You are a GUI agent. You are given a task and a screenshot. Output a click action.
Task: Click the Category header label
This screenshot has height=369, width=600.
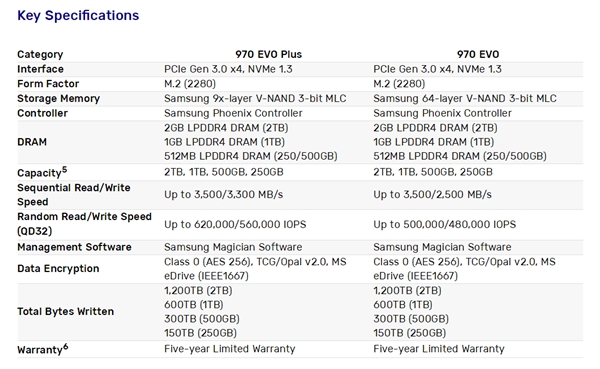[40, 54]
